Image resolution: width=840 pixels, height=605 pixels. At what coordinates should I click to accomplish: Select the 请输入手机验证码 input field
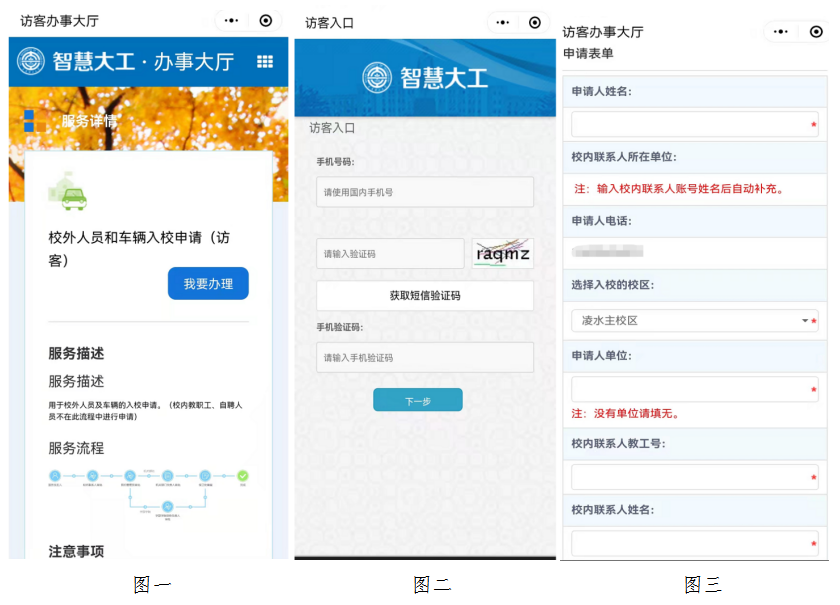[425, 358]
